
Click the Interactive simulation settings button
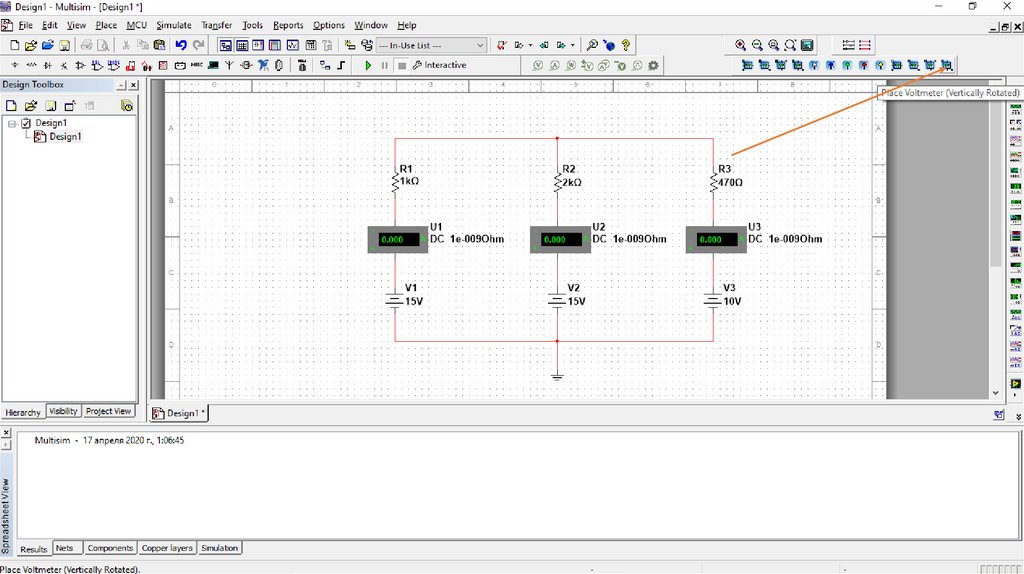coord(440,65)
